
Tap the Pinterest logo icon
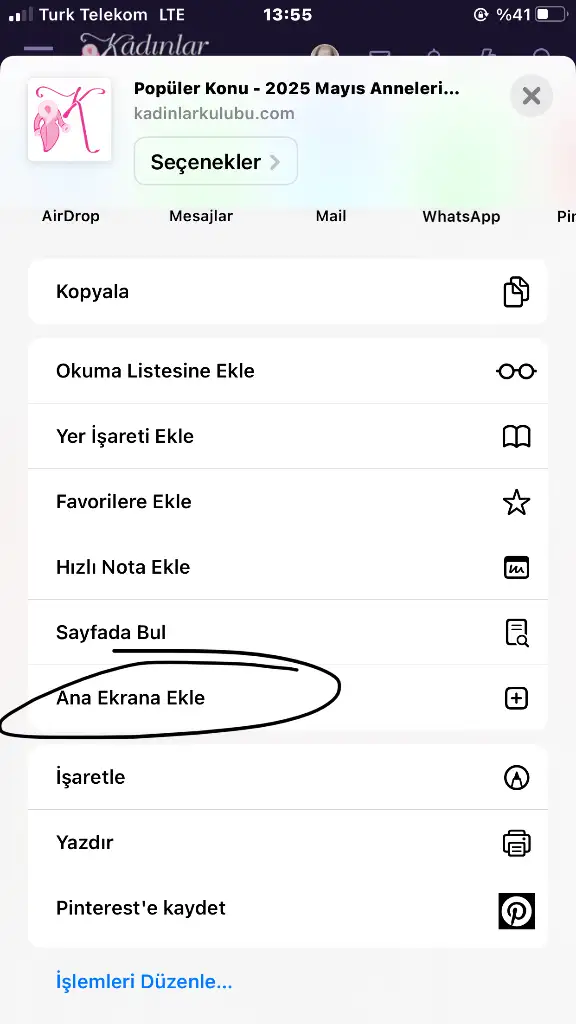(x=517, y=910)
